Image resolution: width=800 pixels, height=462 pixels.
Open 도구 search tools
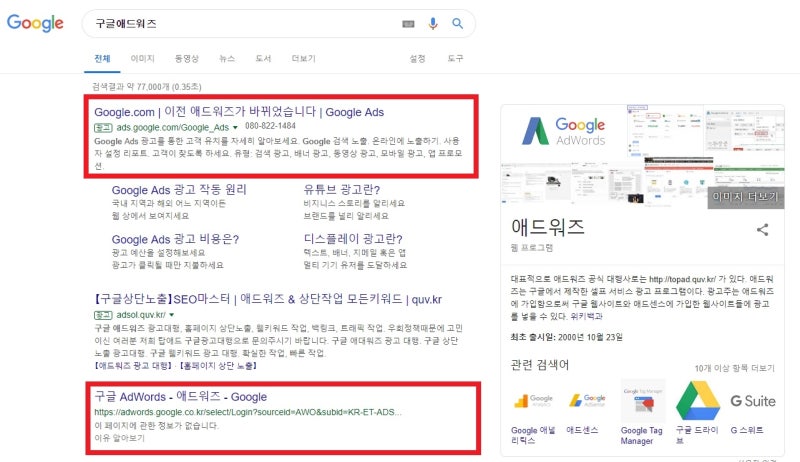(x=456, y=59)
